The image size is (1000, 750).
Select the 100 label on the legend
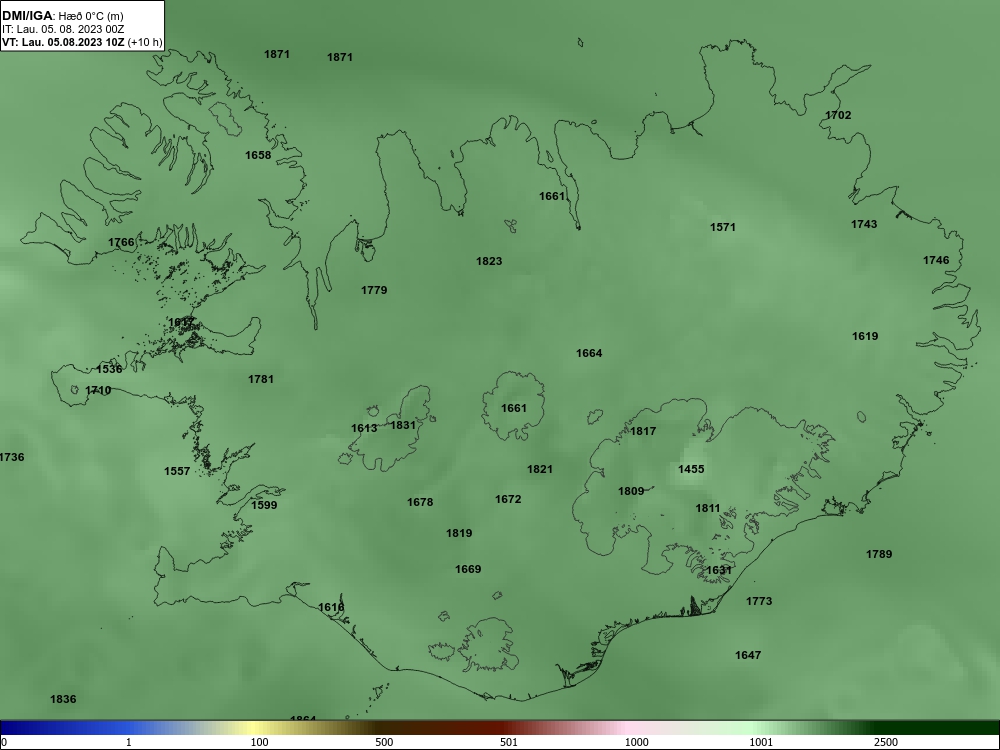tap(259, 742)
